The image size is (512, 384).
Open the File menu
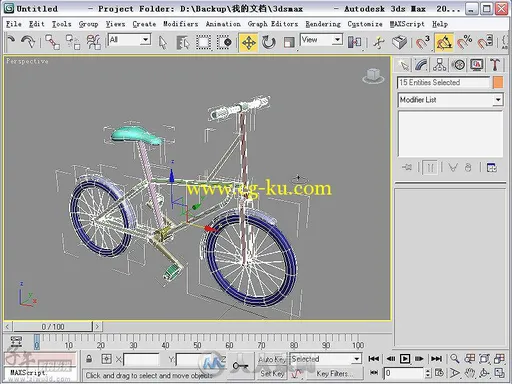[x=14, y=24]
